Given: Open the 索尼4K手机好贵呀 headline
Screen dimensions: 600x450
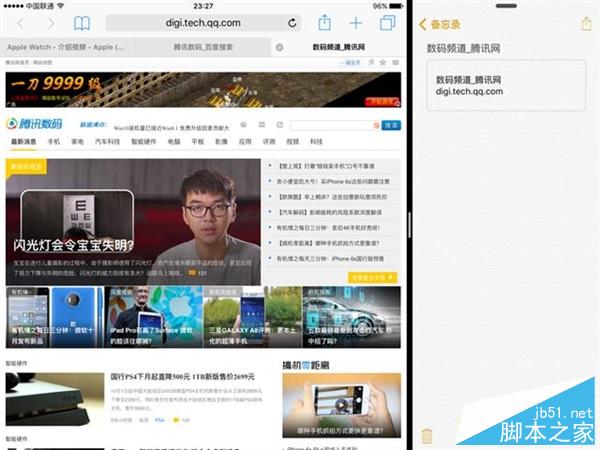Looking at the screenshot, I should [x=328, y=228].
